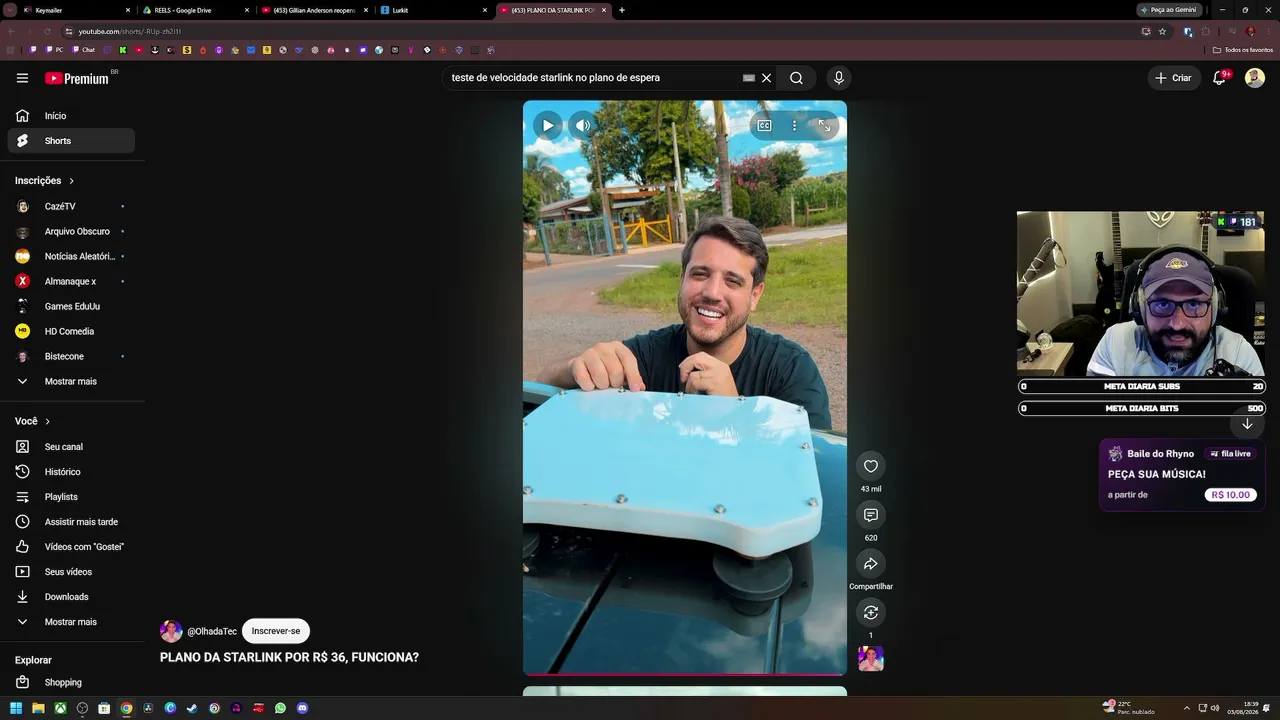Viewport: 1280px width, 720px height.
Task: Open the Windows Start menu
Action: (x=16, y=708)
